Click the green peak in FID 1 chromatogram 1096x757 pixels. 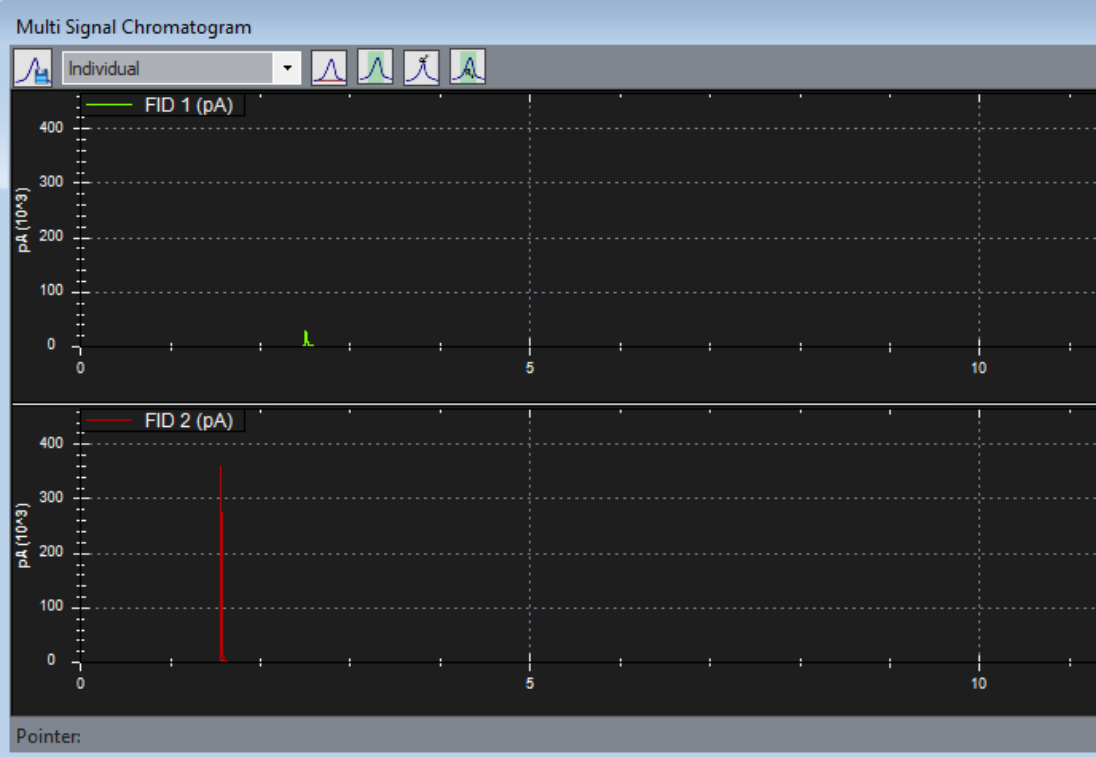point(307,338)
